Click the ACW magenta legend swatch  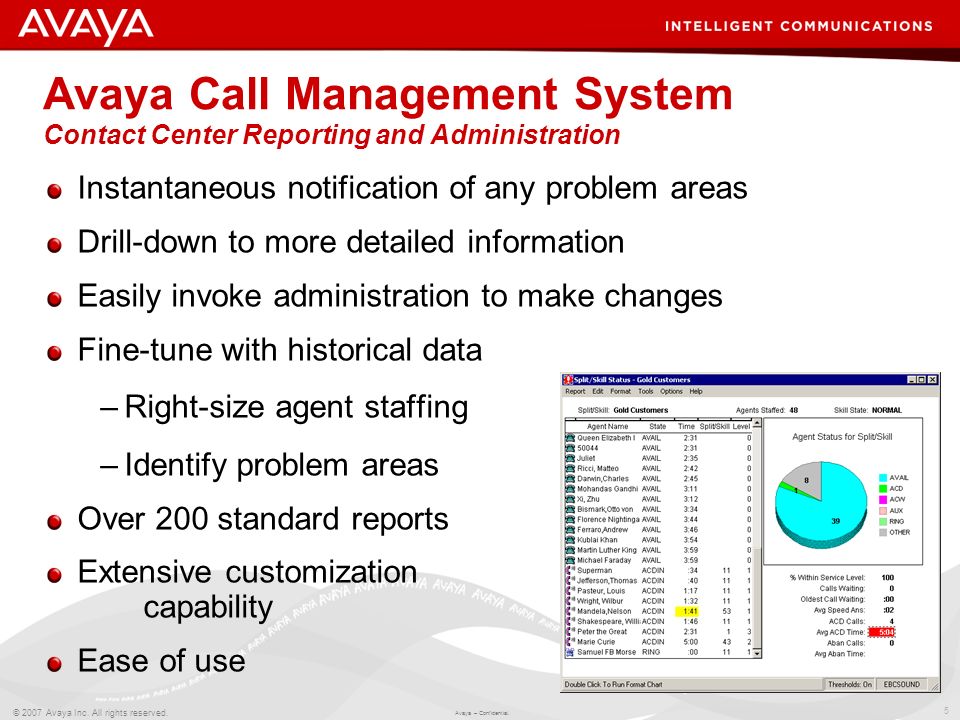point(883,500)
